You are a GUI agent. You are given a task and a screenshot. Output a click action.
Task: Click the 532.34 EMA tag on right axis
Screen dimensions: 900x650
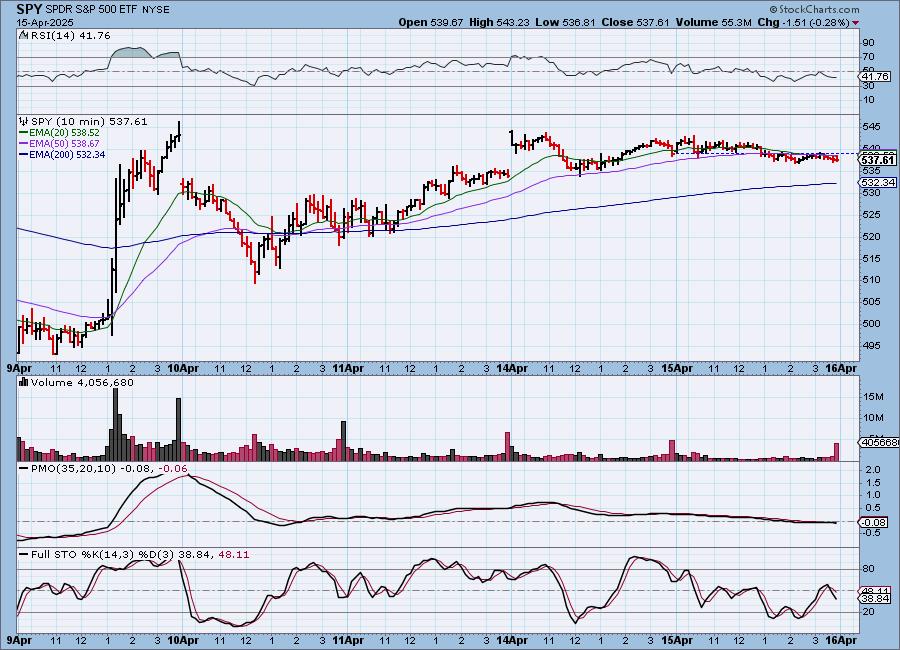tap(878, 182)
